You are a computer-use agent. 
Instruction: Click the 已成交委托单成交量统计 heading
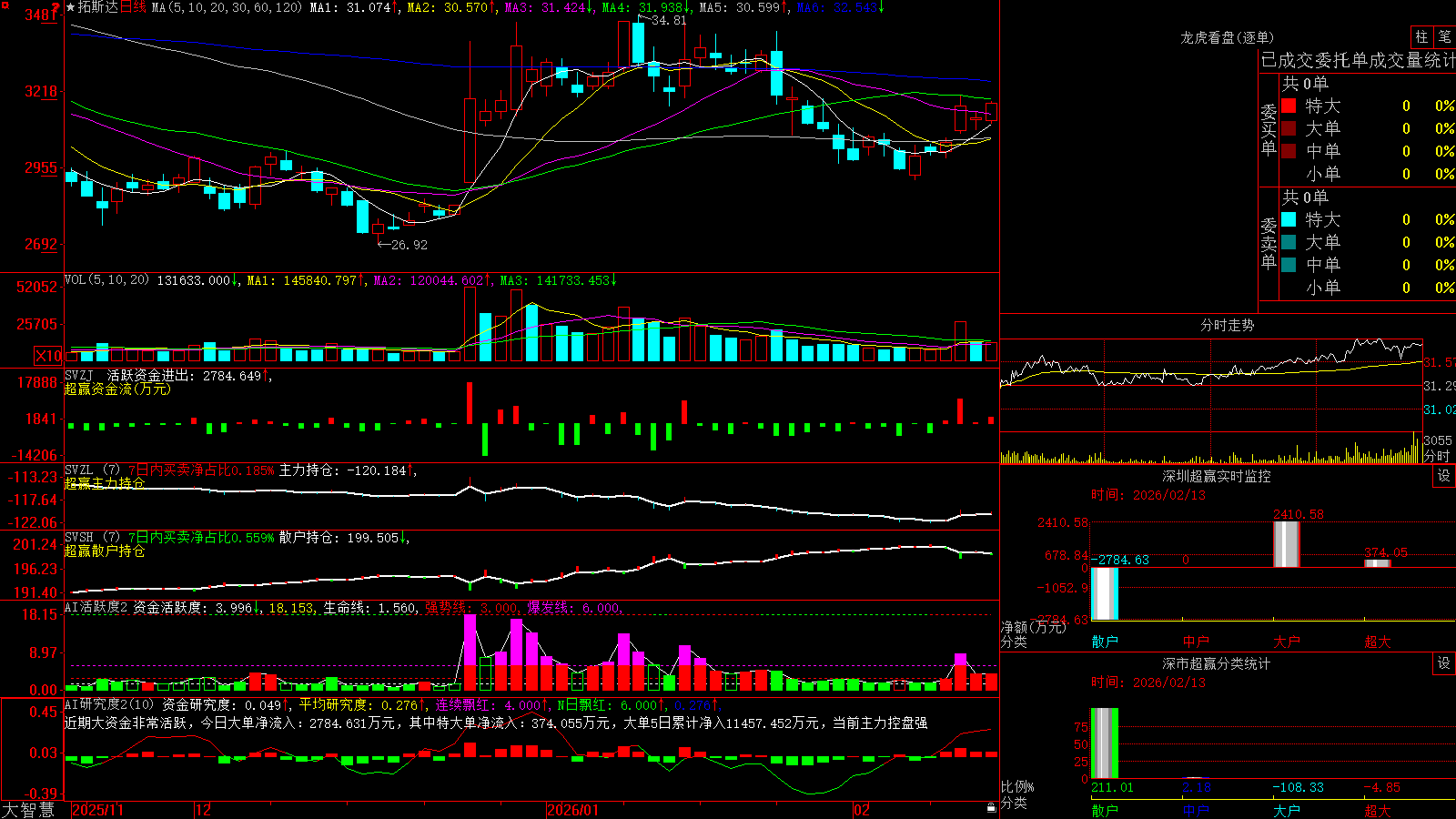click(1358, 60)
